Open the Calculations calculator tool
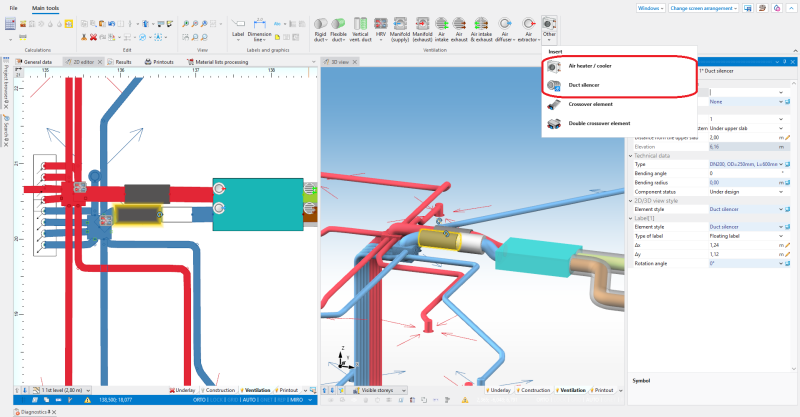 10,23
